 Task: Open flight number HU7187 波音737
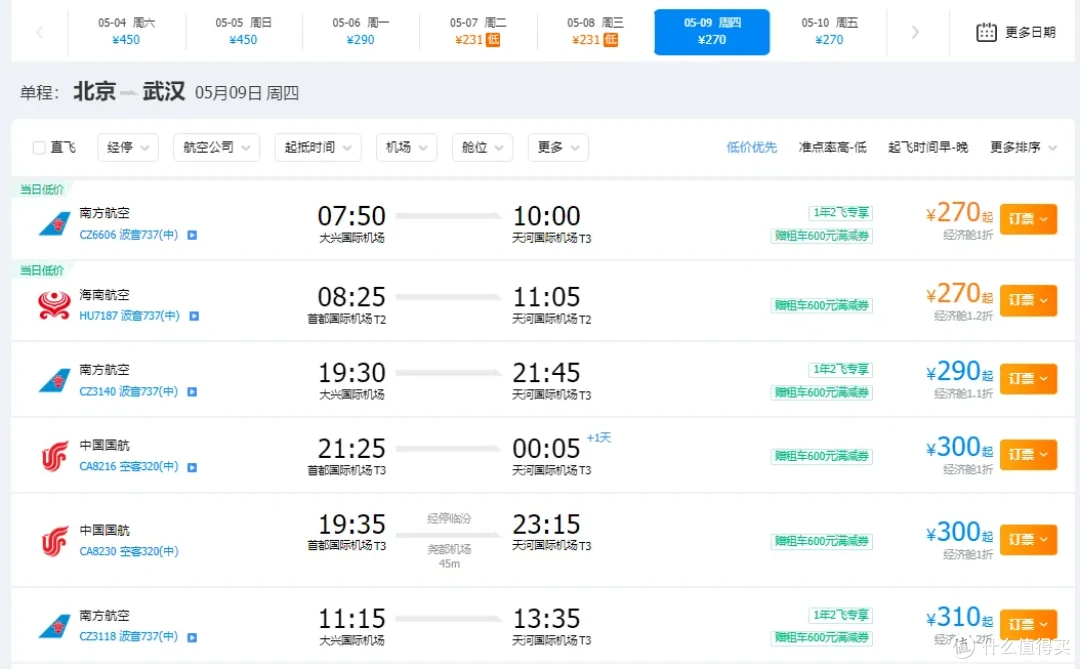tap(129, 316)
